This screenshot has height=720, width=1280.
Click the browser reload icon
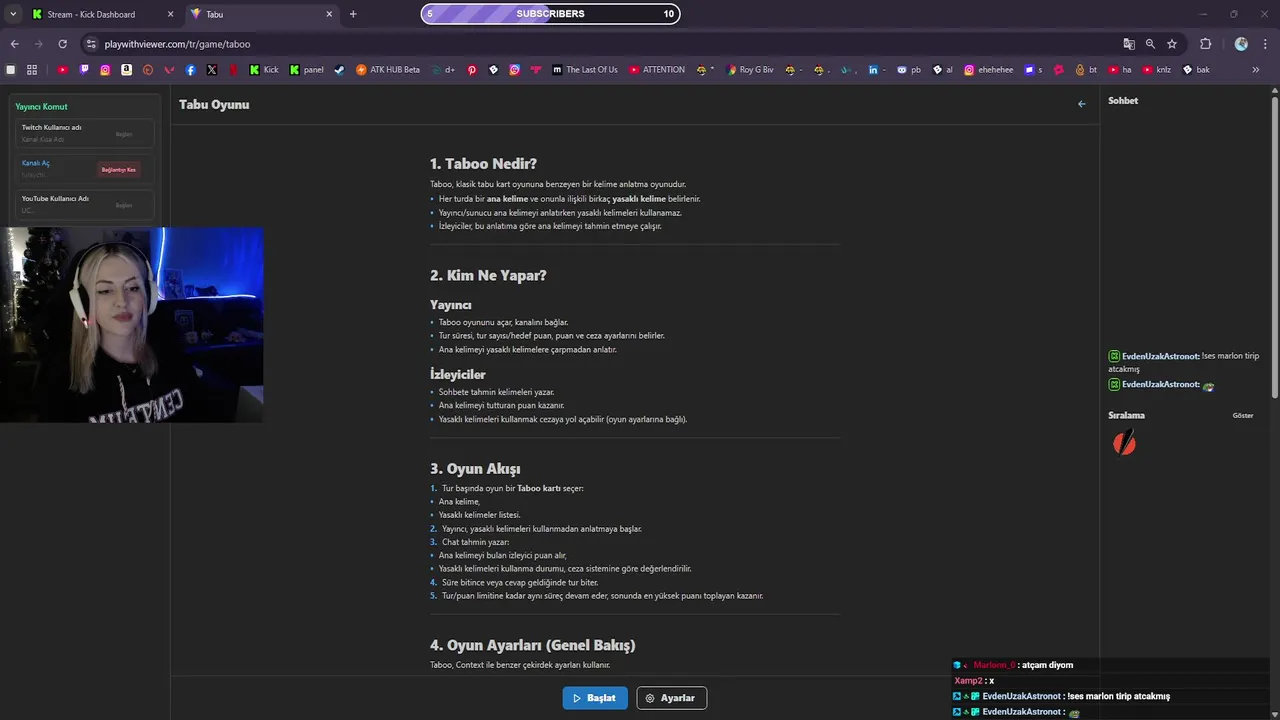click(x=62, y=44)
